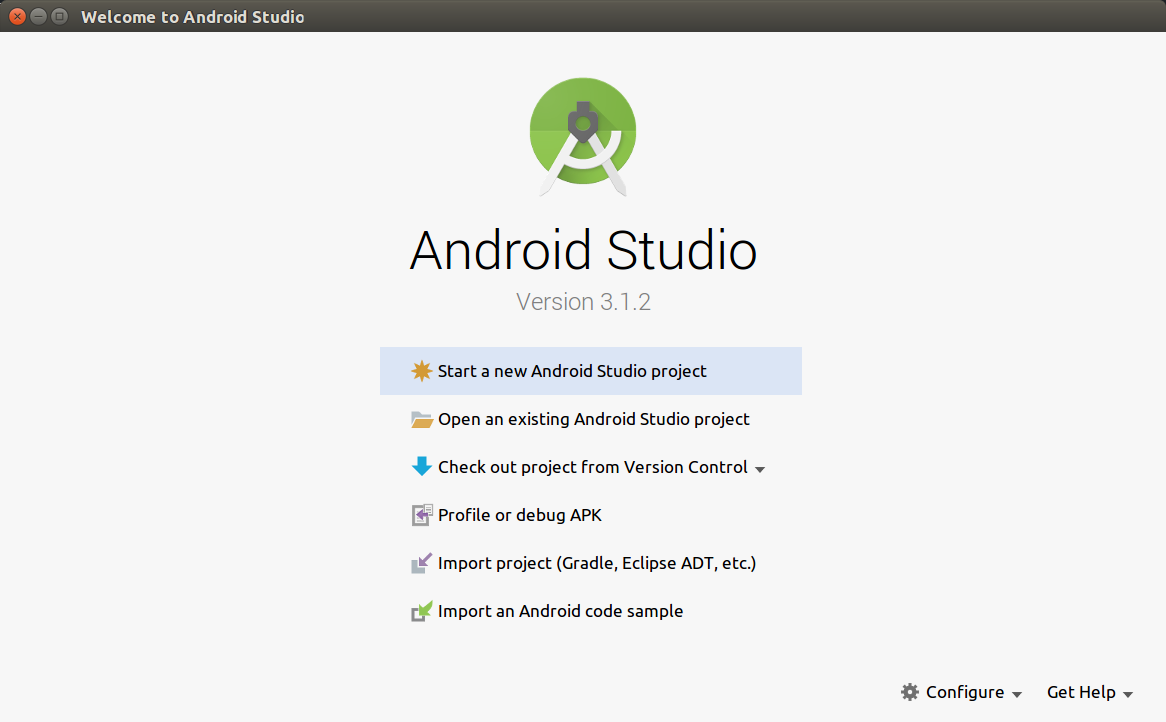Click the Android Studio compass logo
1166x722 pixels.
[x=583, y=137]
